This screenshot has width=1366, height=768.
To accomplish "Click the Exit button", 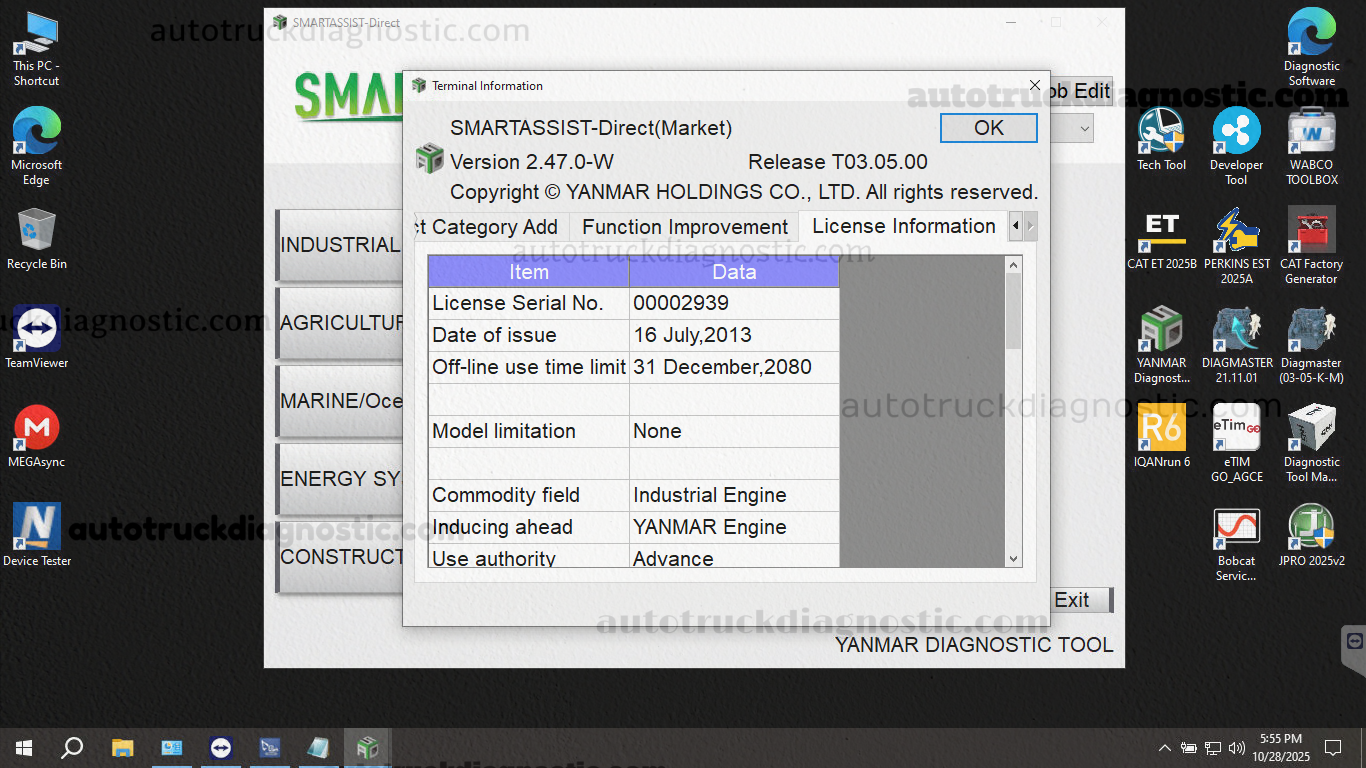I will click(x=1079, y=600).
